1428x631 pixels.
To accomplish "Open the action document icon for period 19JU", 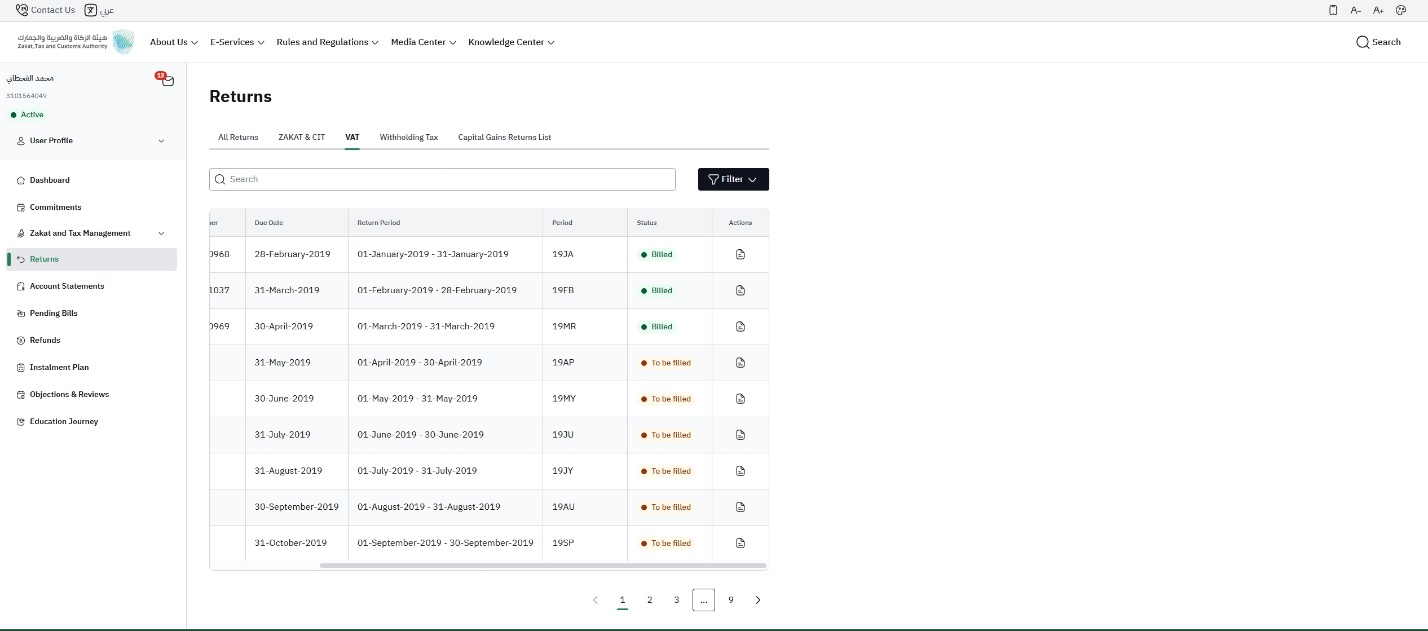I will 740,435.
